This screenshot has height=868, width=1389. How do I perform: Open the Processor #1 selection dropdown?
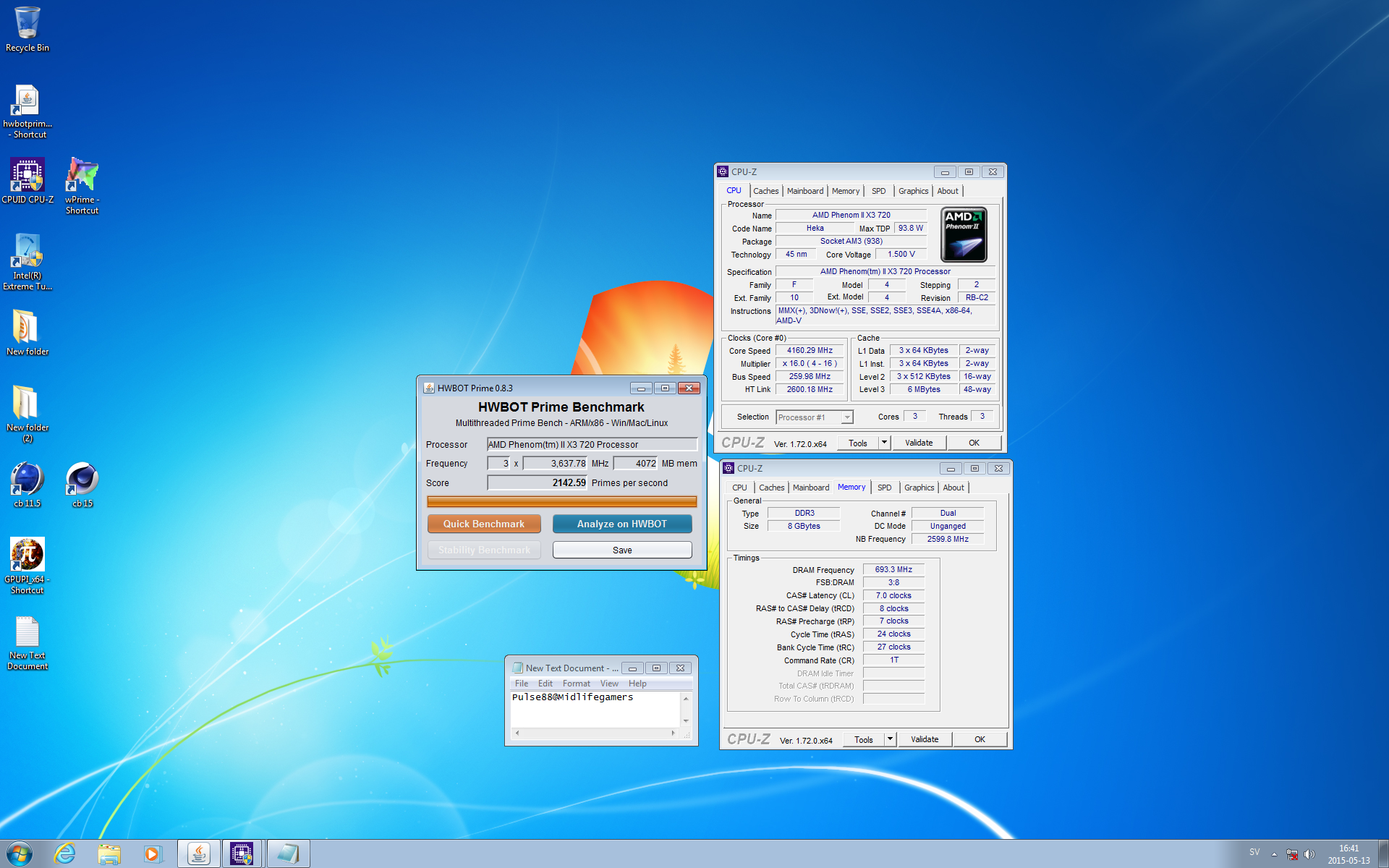point(815,417)
